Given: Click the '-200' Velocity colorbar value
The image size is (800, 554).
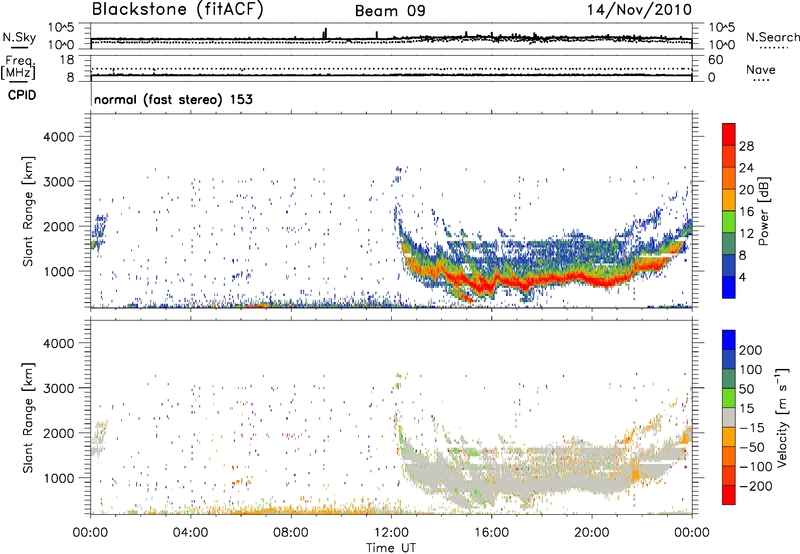Looking at the screenshot, I should click(755, 486).
